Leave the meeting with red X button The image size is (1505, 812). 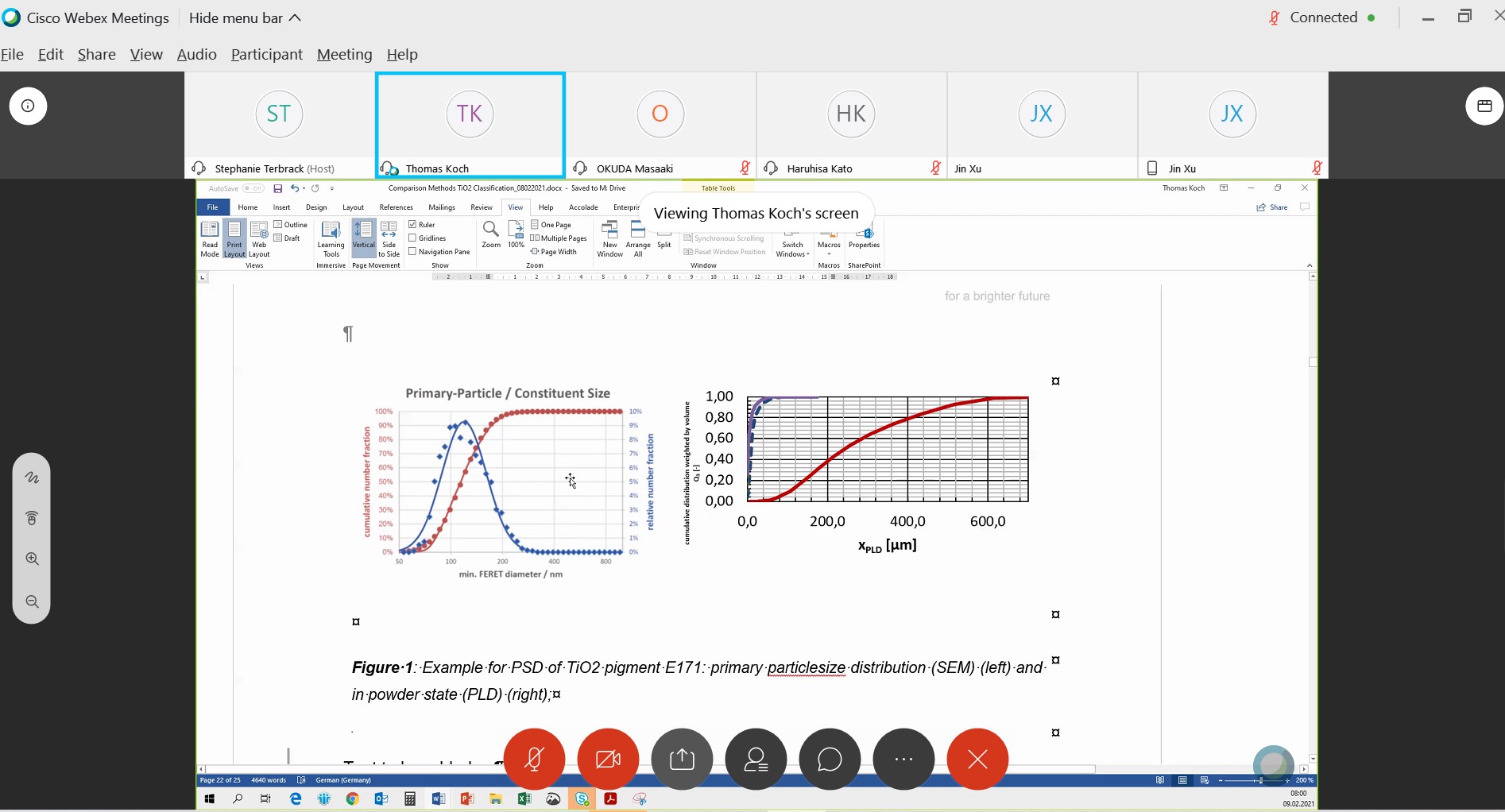[977, 760]
